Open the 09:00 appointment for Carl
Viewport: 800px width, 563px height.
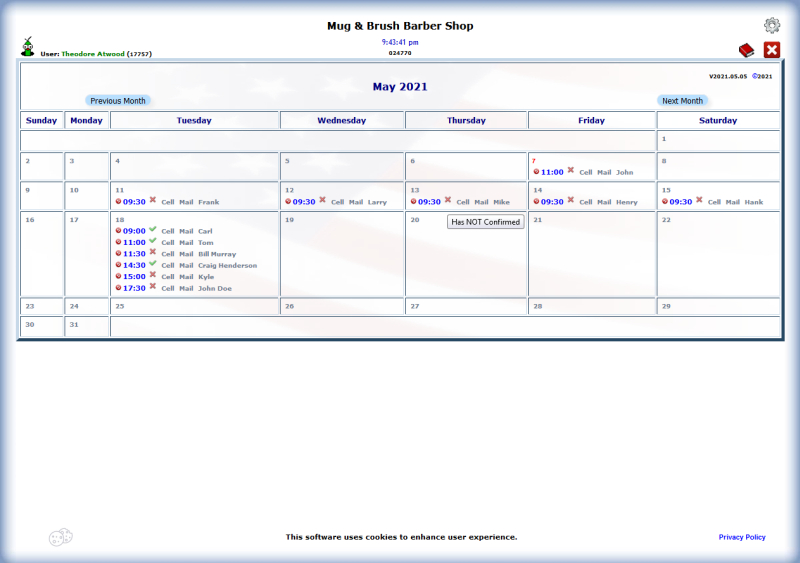point(134,231)
